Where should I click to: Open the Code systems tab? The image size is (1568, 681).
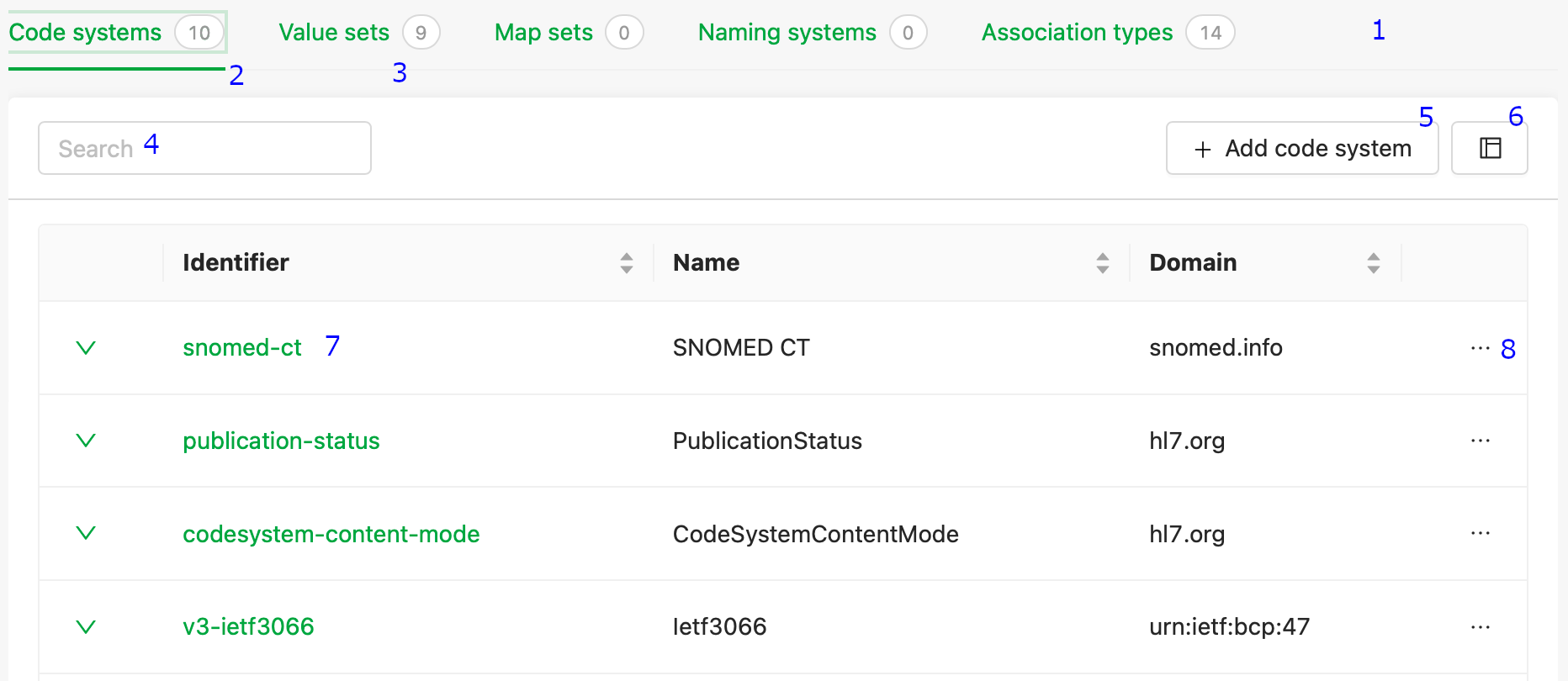pos(116,33)
